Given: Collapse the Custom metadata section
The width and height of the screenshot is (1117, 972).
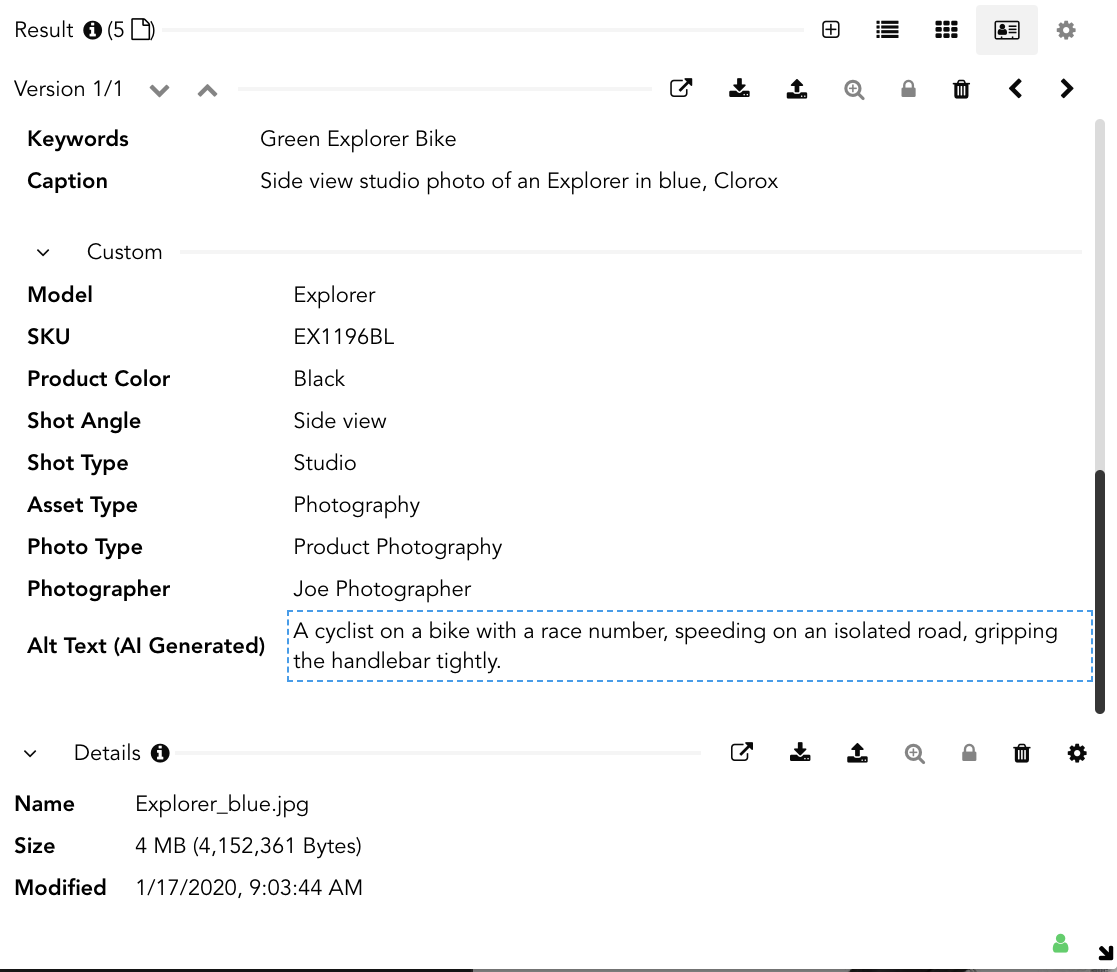Looking at the screenshot, I should tap(42, 252).
